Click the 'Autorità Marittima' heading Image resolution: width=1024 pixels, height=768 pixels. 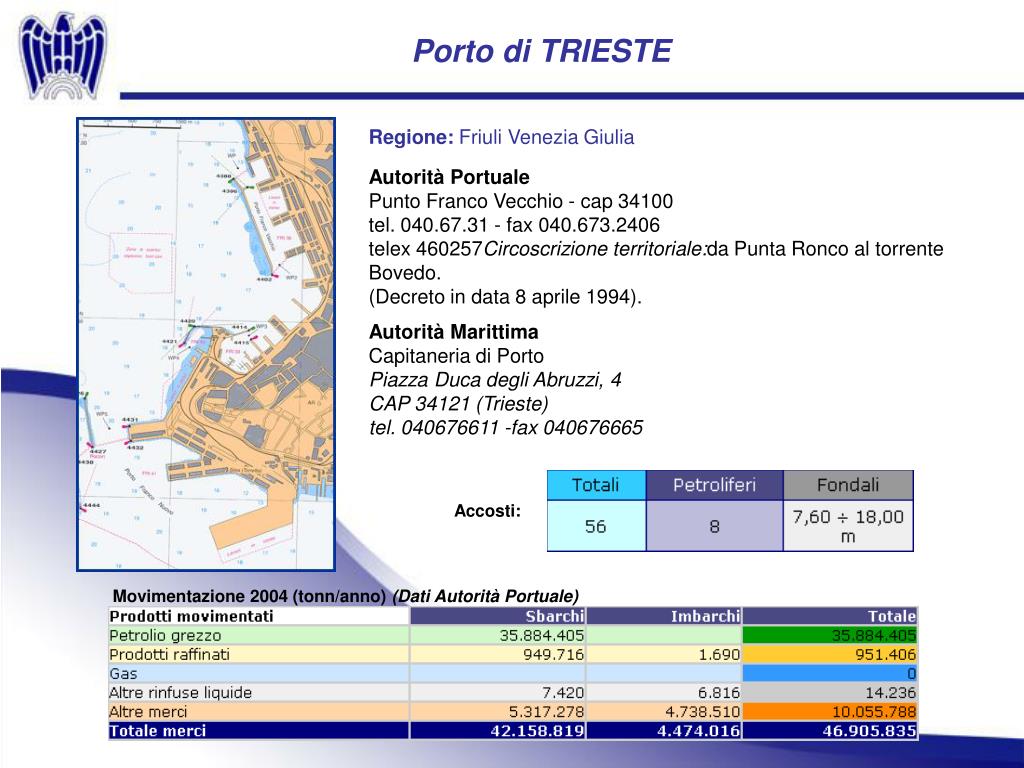click(x=454, y=332)
